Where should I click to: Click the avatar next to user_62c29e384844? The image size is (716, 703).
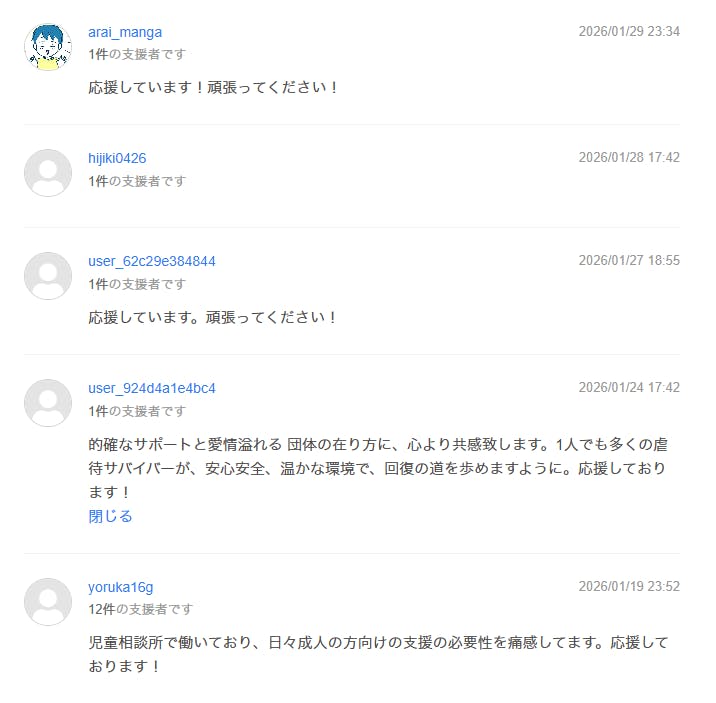(48, 276)
